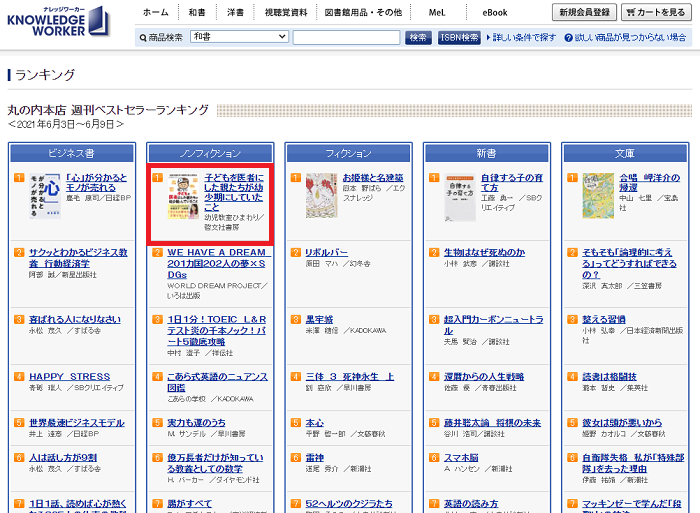
Task: Open the 読書は格闘技 link
Action: pos(609,376)
